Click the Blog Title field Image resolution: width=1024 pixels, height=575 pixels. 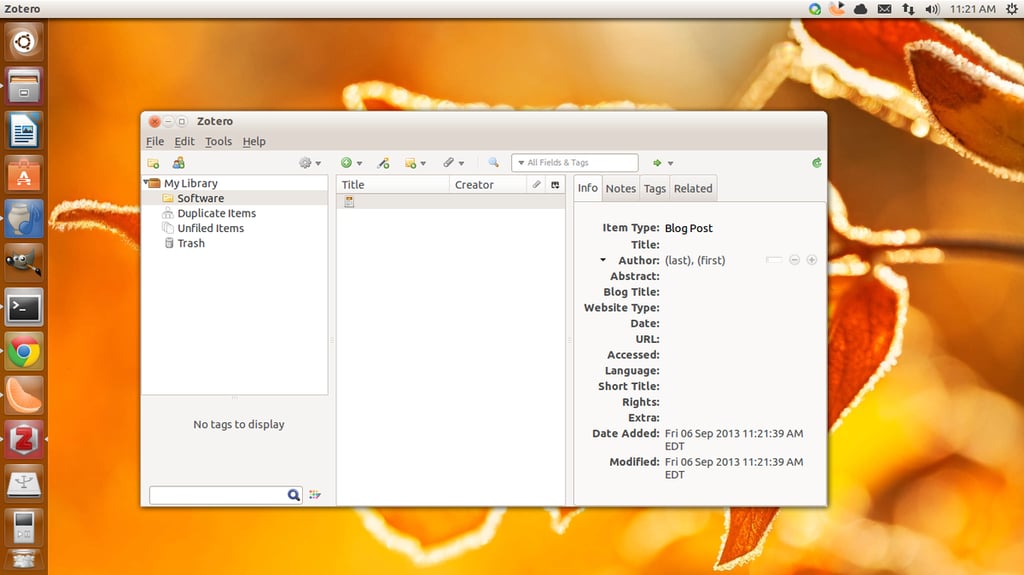(741, 291)
